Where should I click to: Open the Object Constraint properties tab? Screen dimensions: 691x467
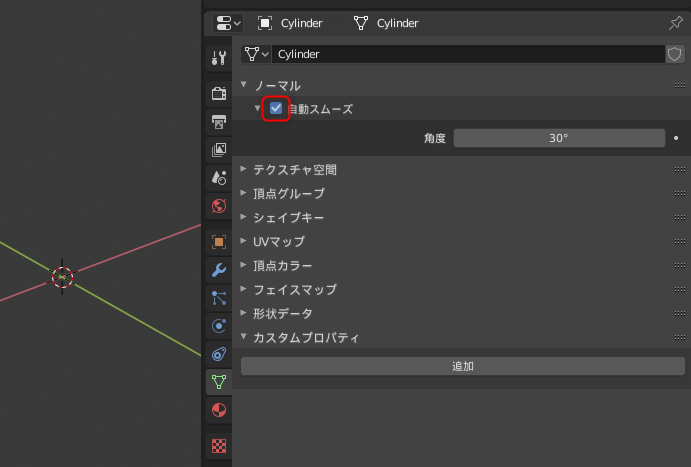[219, 354]
